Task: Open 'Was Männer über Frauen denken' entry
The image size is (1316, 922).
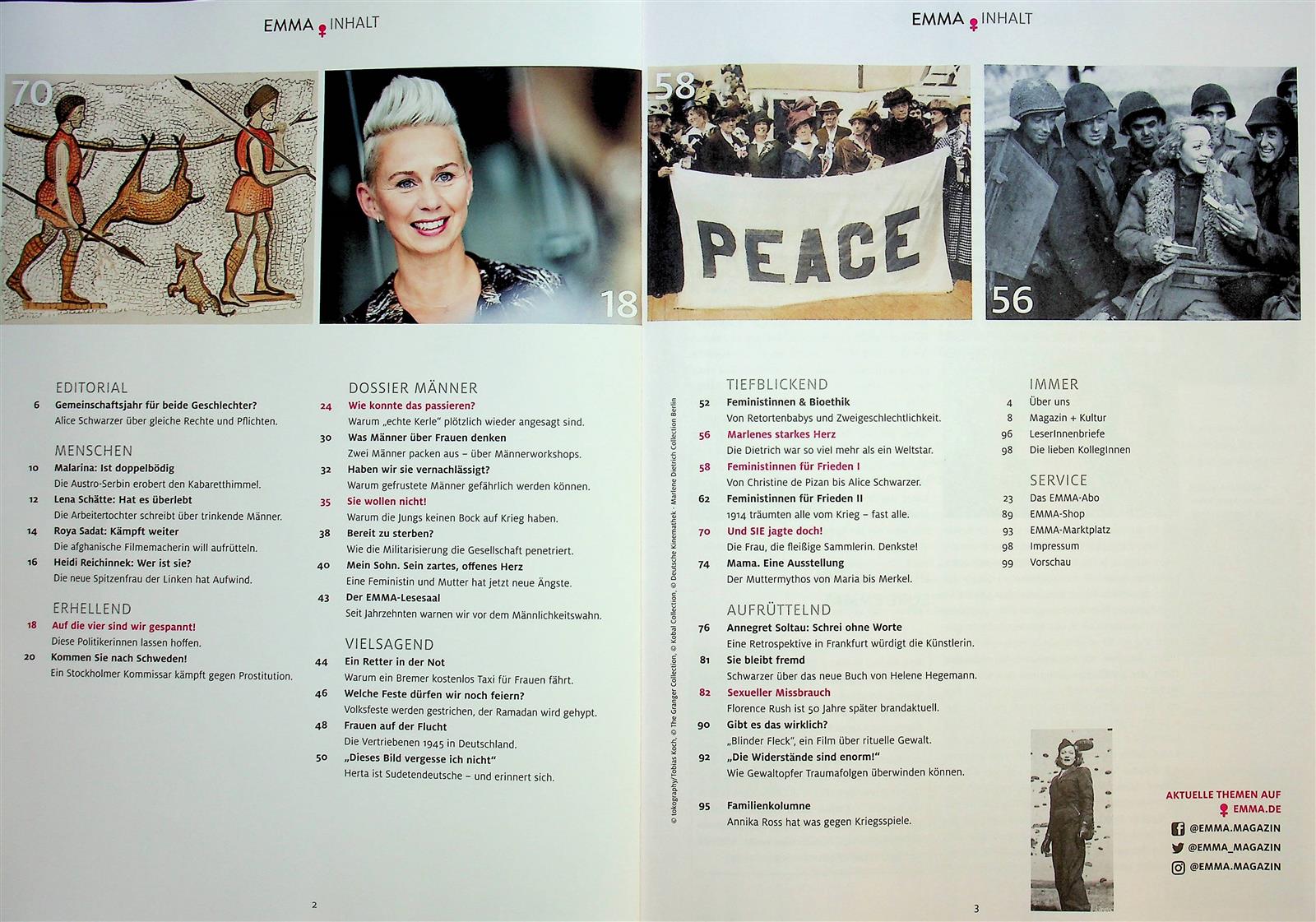Action: tap(427, 438)
